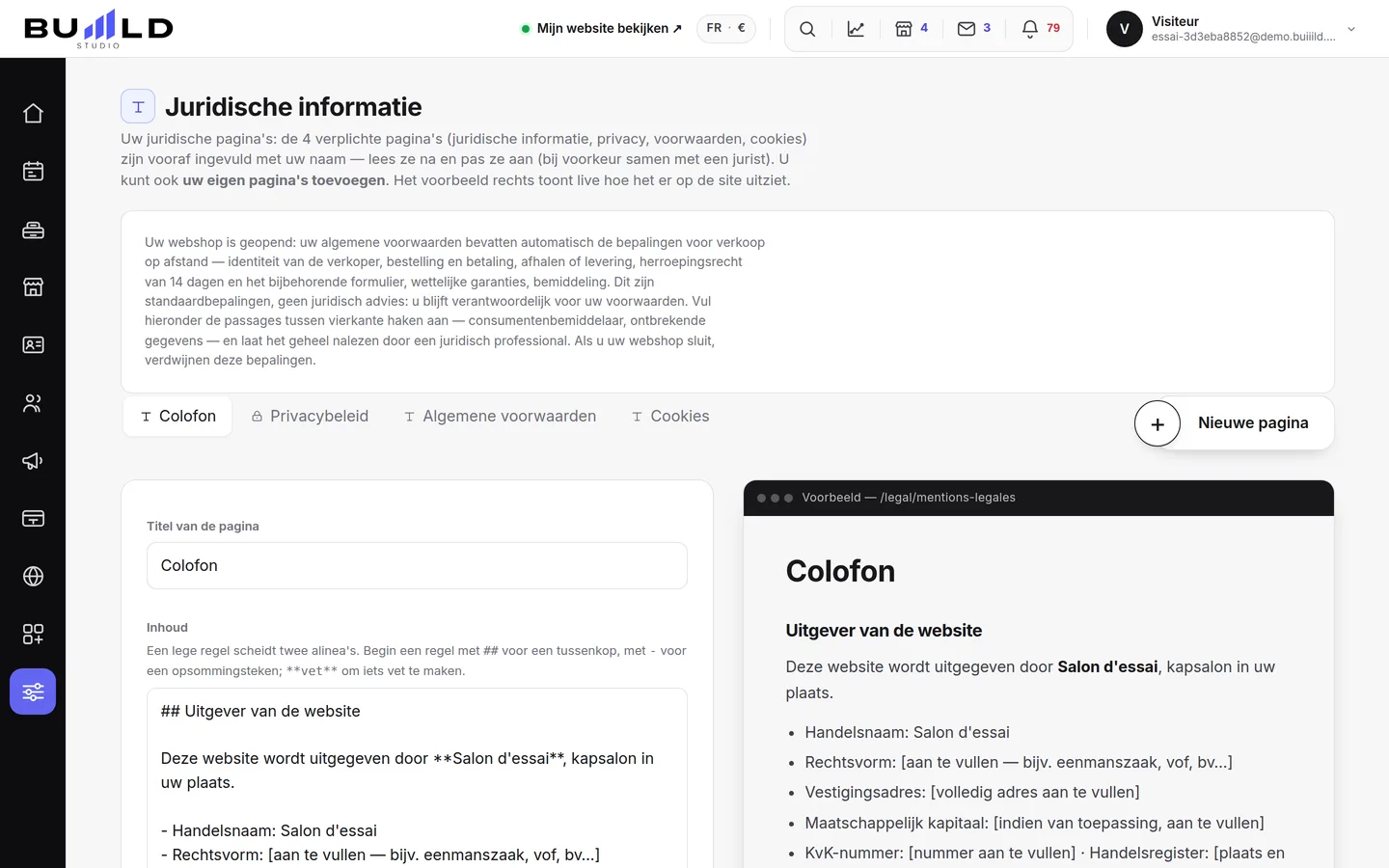This screenshot has height=868, width=1389.
Task: Click the 'Juridische informatie' page title
Action: (293, 107)
